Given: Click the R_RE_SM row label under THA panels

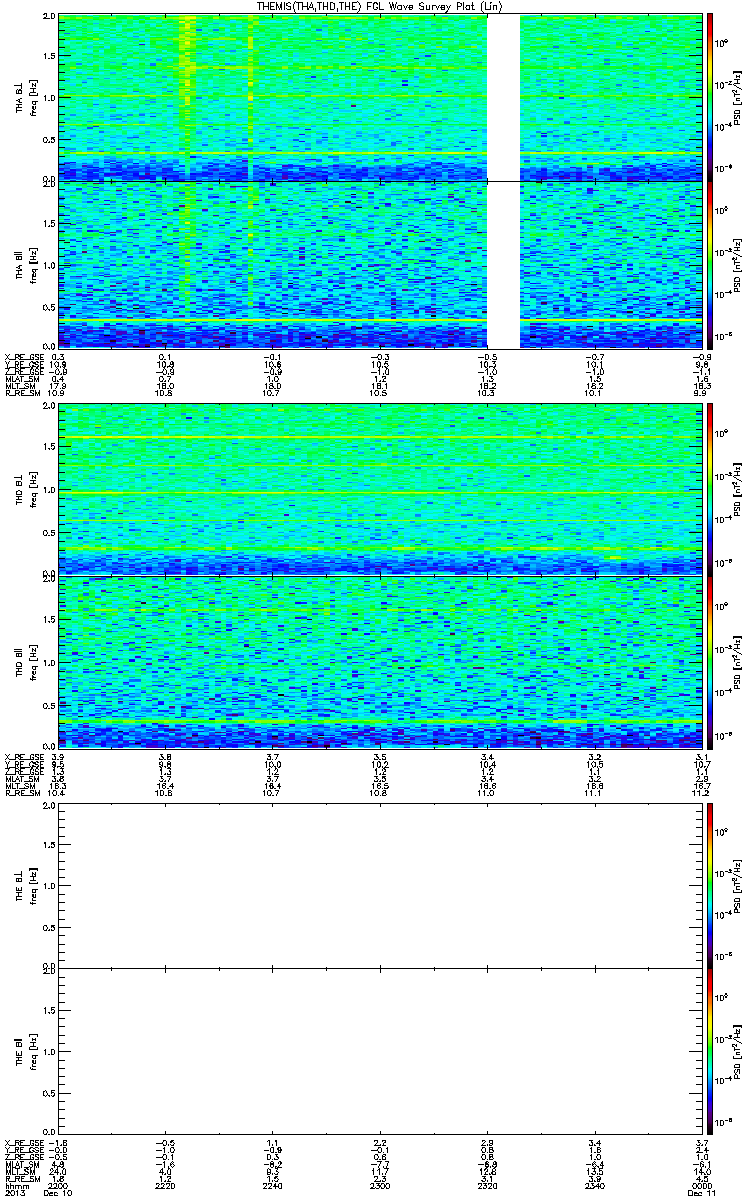Looking at the screenshot, I should 23,393.
